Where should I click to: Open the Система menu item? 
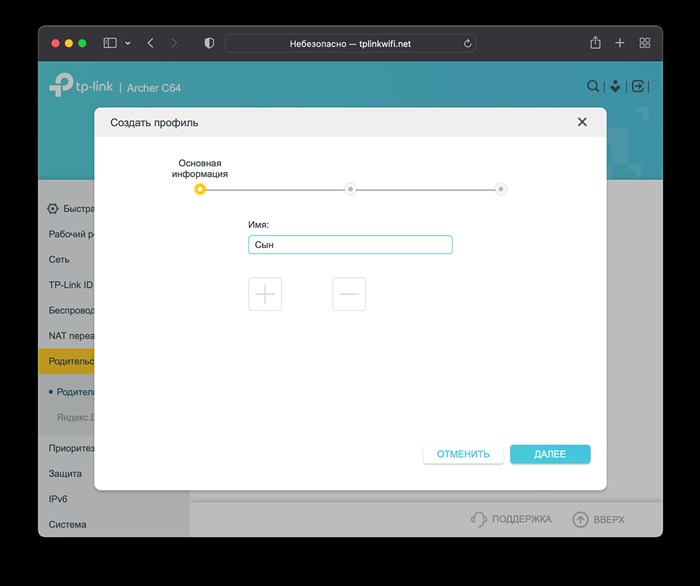coord(67,524)
